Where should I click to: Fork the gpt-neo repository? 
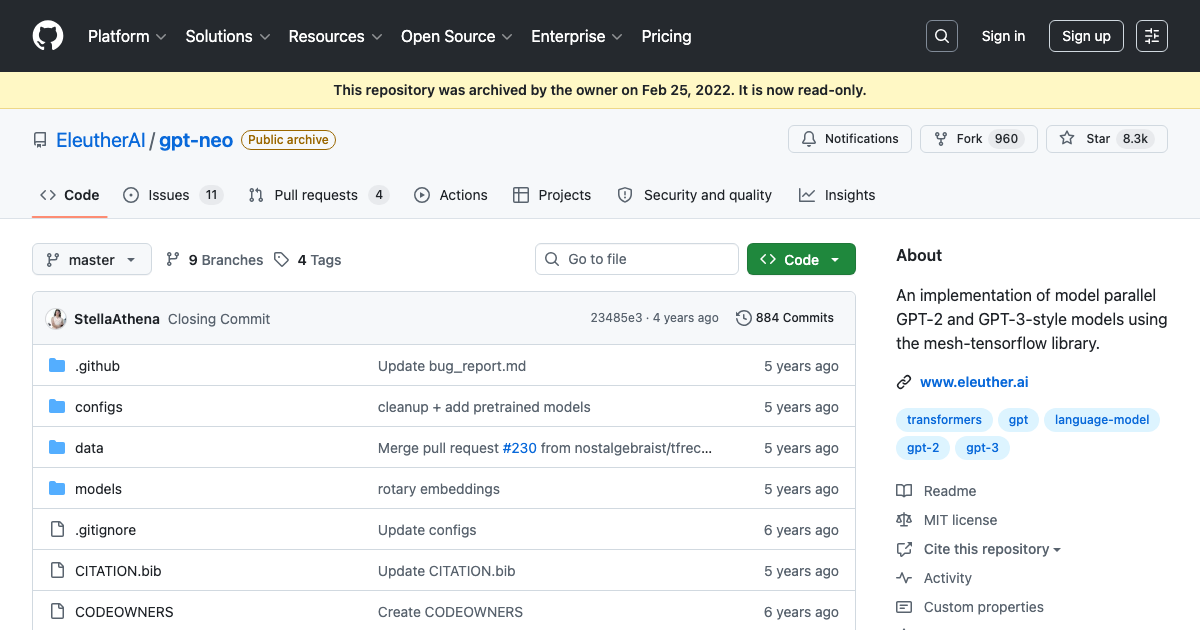point(979,139)
